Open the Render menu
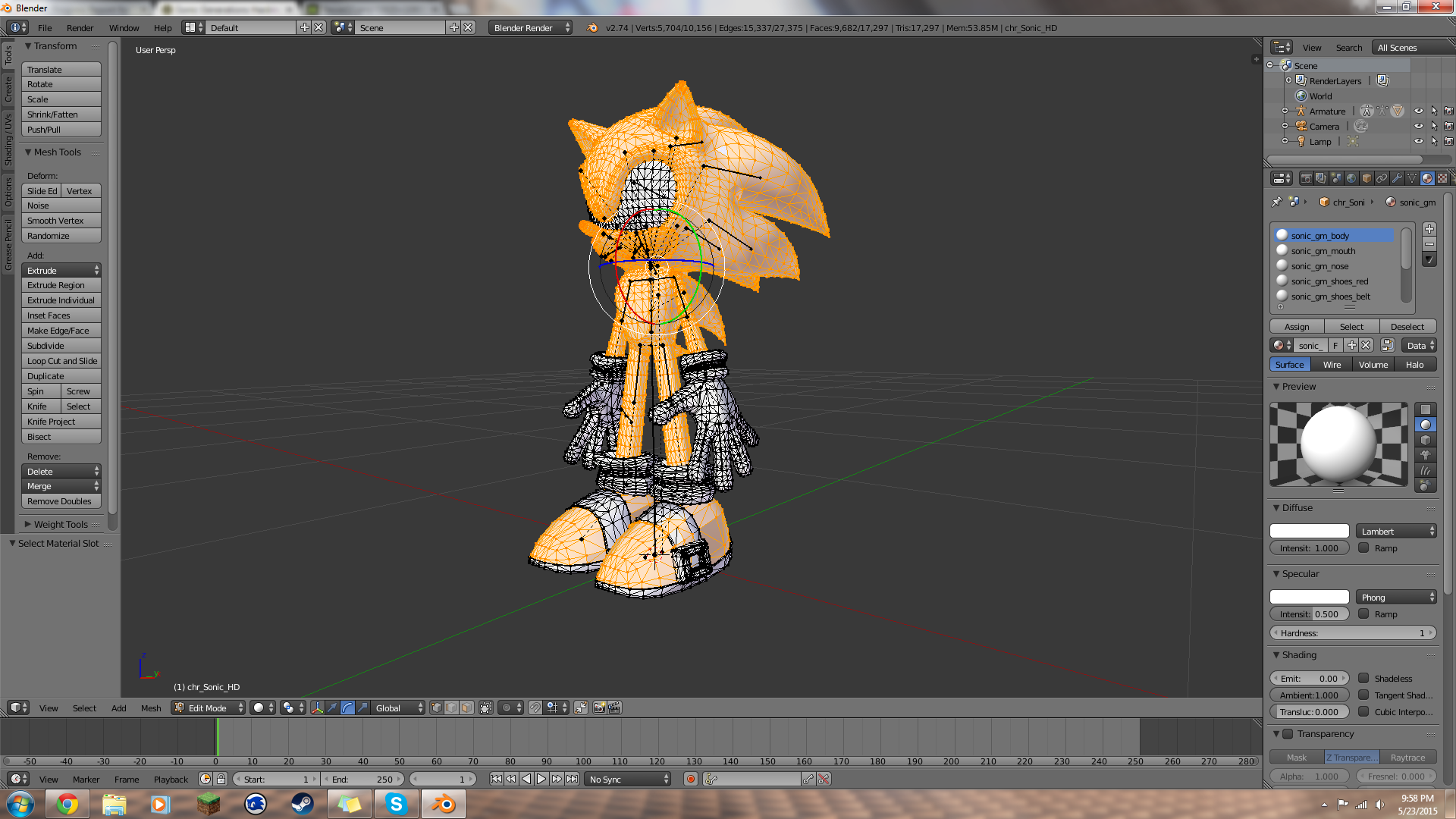The width and height of the screenshot is (1456, 819). pyautogui.click(x=80, y=27)
